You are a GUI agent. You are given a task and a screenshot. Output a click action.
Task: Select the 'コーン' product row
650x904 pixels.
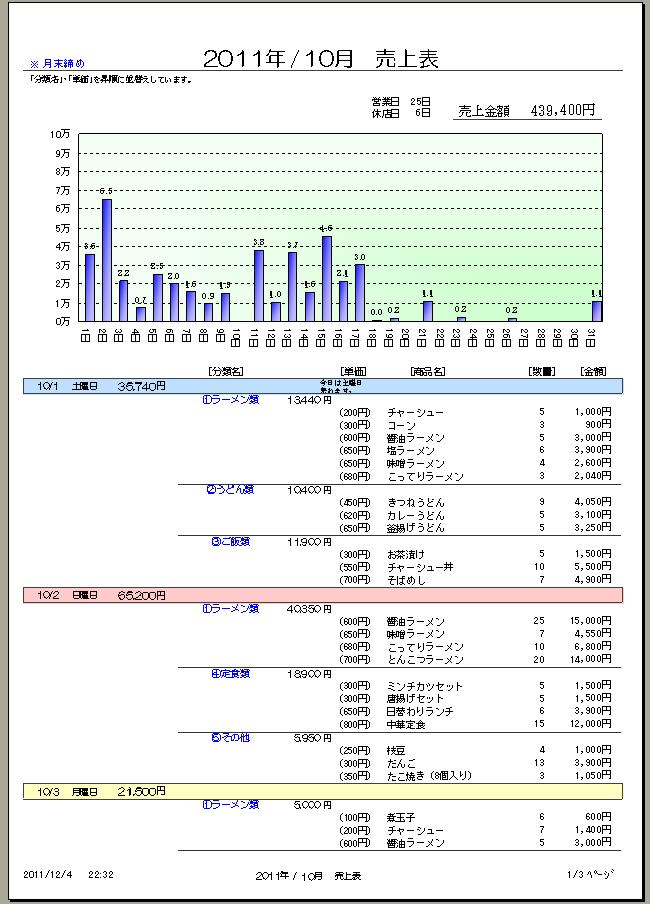tap(475, 425)
